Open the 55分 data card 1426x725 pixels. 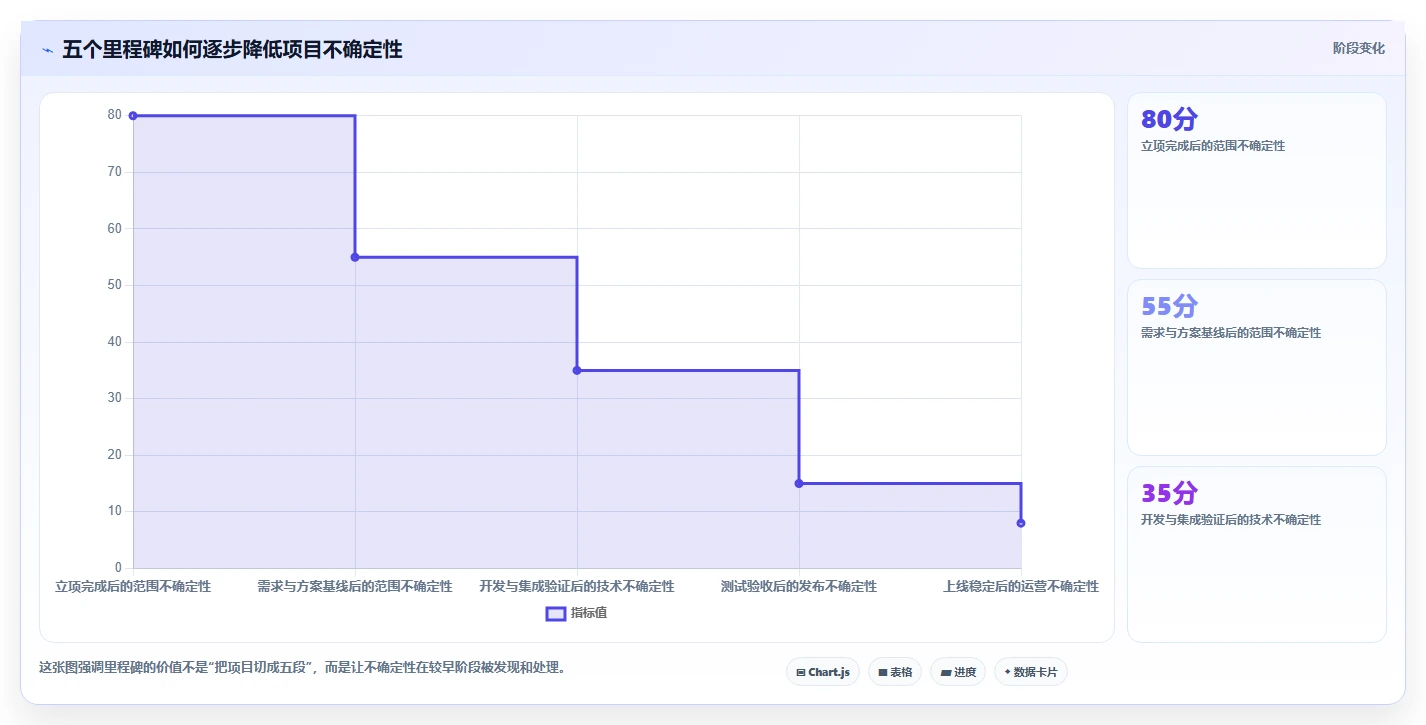[x=1257, y=368]
